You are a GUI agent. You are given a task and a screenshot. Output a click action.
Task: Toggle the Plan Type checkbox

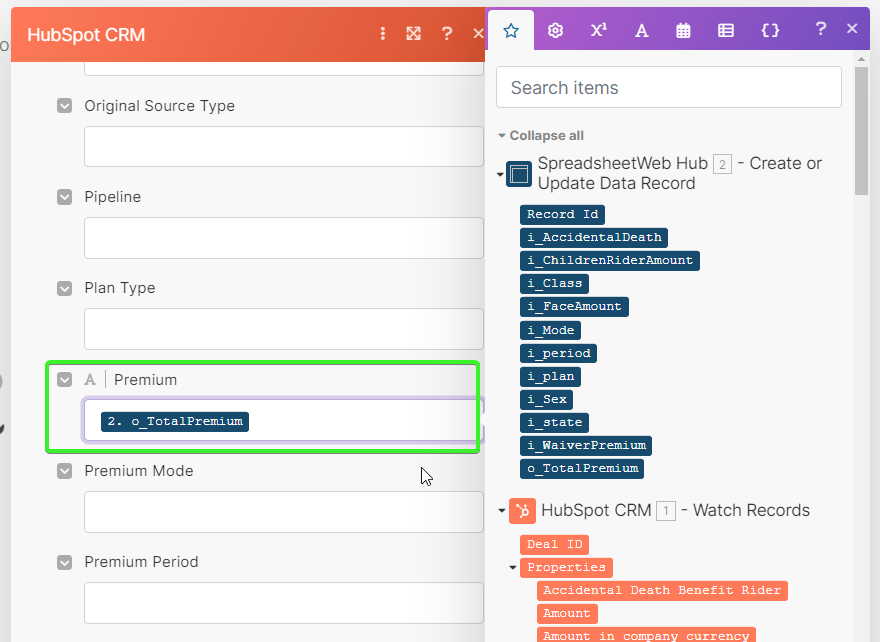click(x=65, y=288)
